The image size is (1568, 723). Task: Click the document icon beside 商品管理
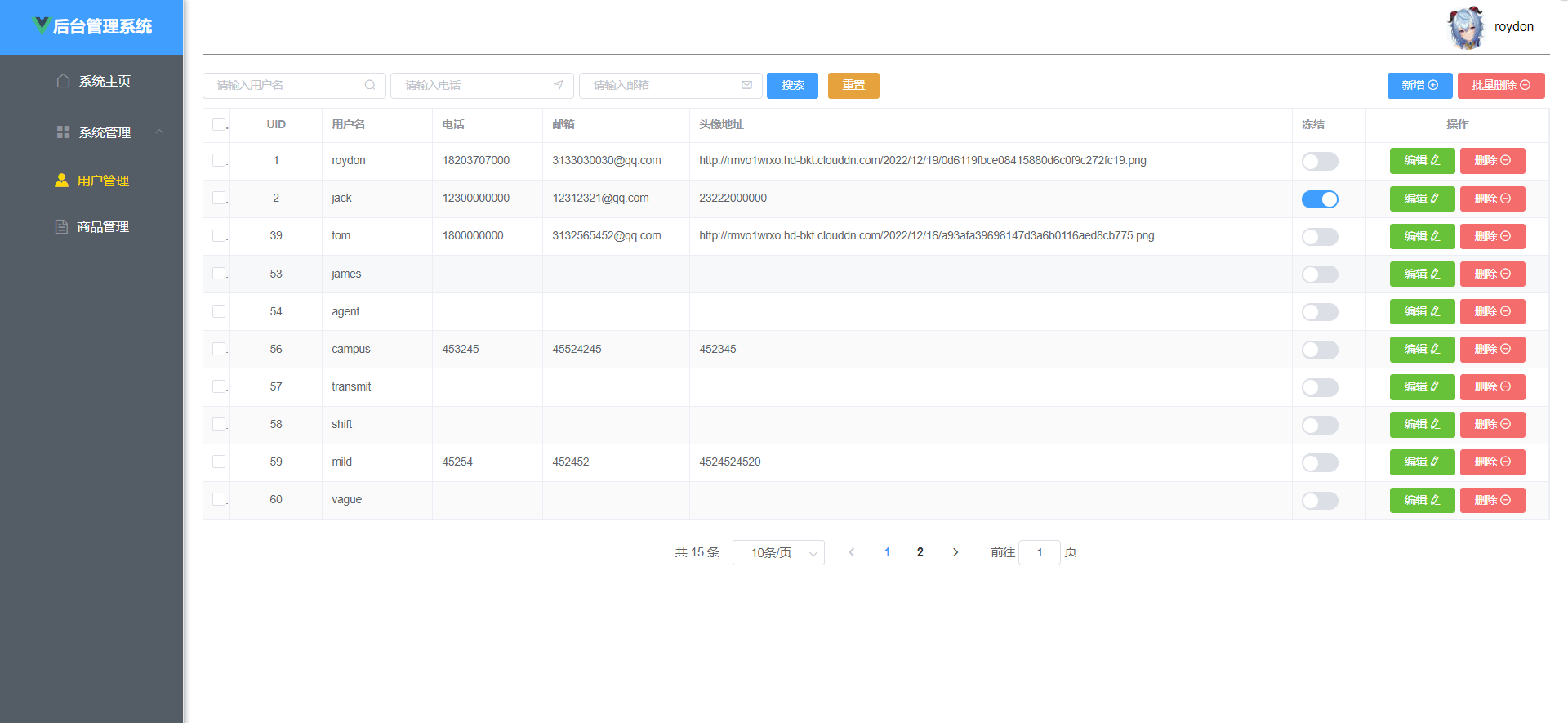click(x=61, y=226)
